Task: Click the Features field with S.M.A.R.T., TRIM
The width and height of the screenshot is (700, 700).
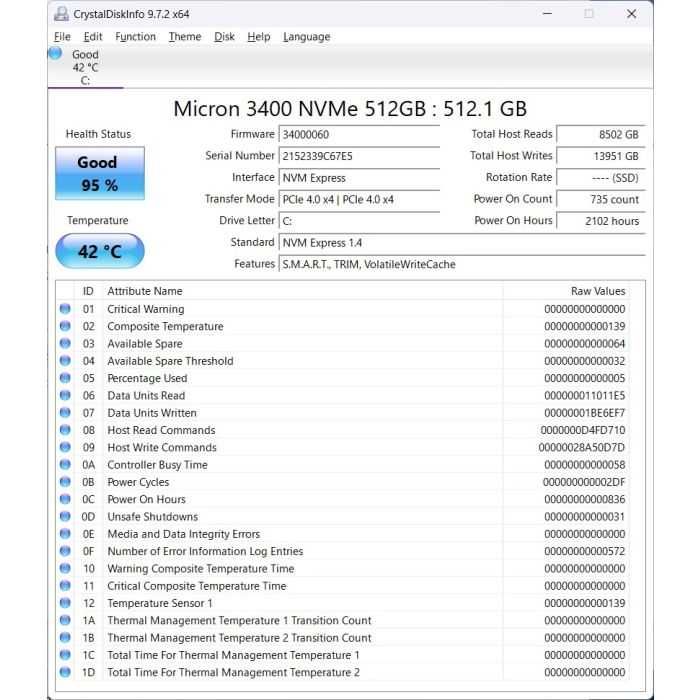Action: point(462,264)
